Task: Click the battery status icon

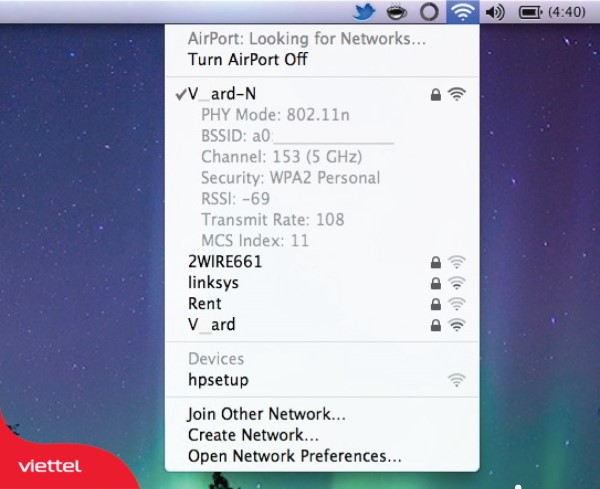Action: point(530,13)
